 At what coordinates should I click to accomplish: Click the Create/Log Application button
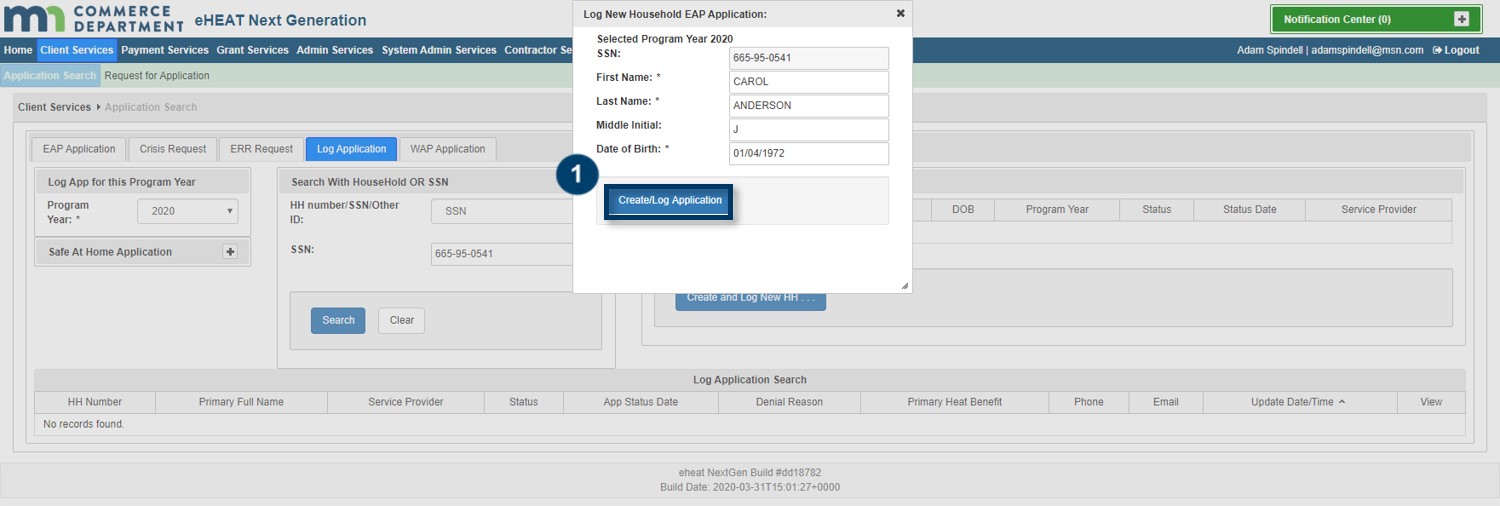pos(670,200)
